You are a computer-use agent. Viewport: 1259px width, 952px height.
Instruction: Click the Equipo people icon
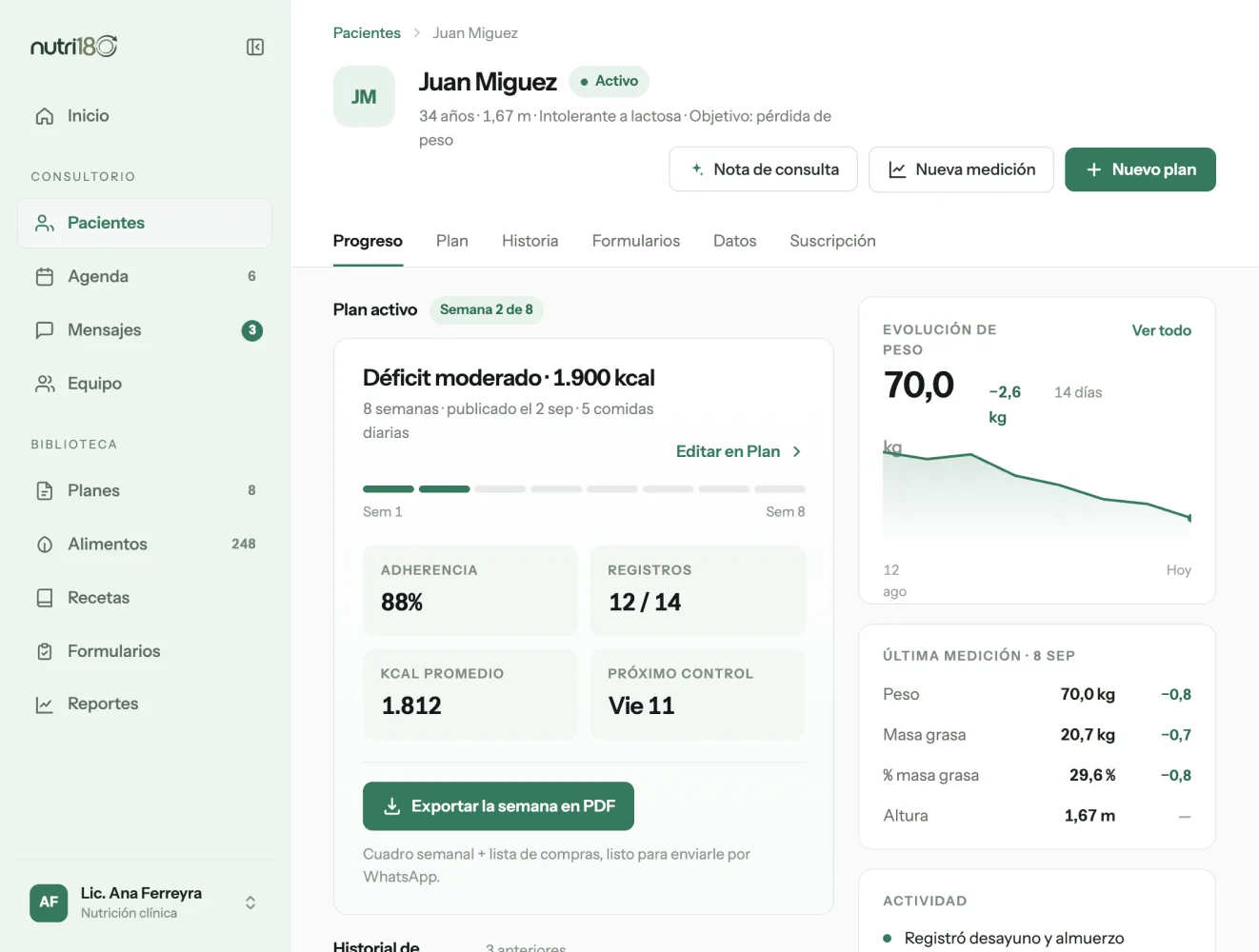tap(45, 384)
